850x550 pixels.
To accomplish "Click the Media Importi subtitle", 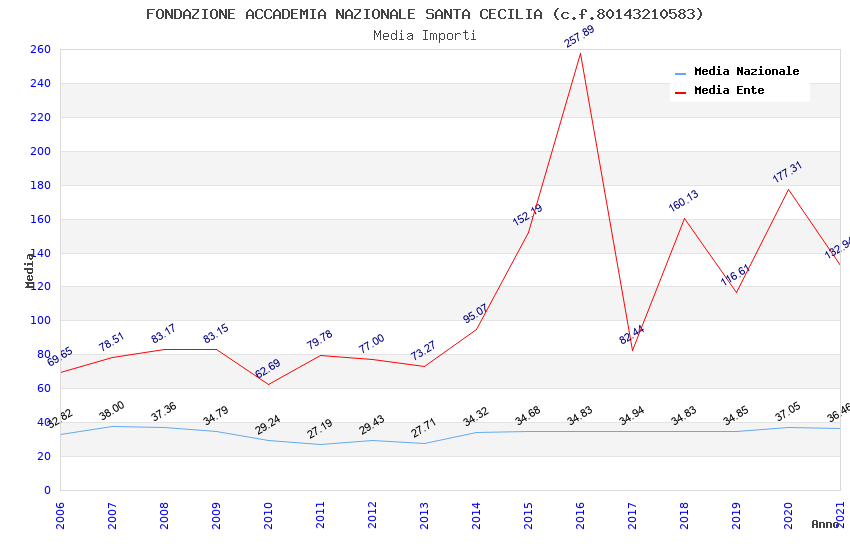I will 424,36.
